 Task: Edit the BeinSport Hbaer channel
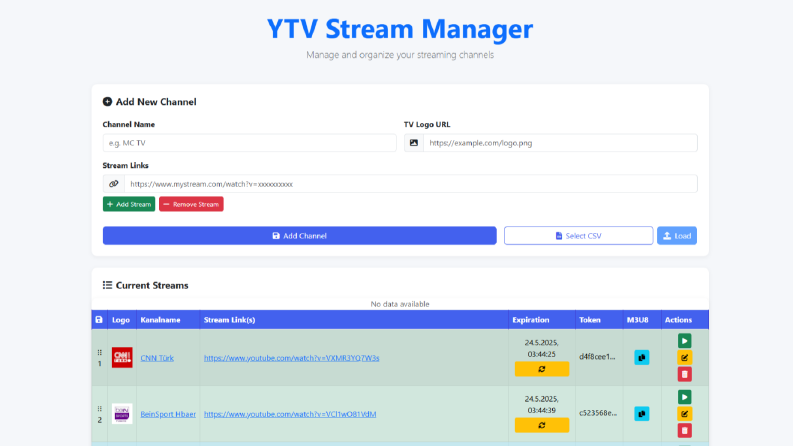click(x=684, y=414)
